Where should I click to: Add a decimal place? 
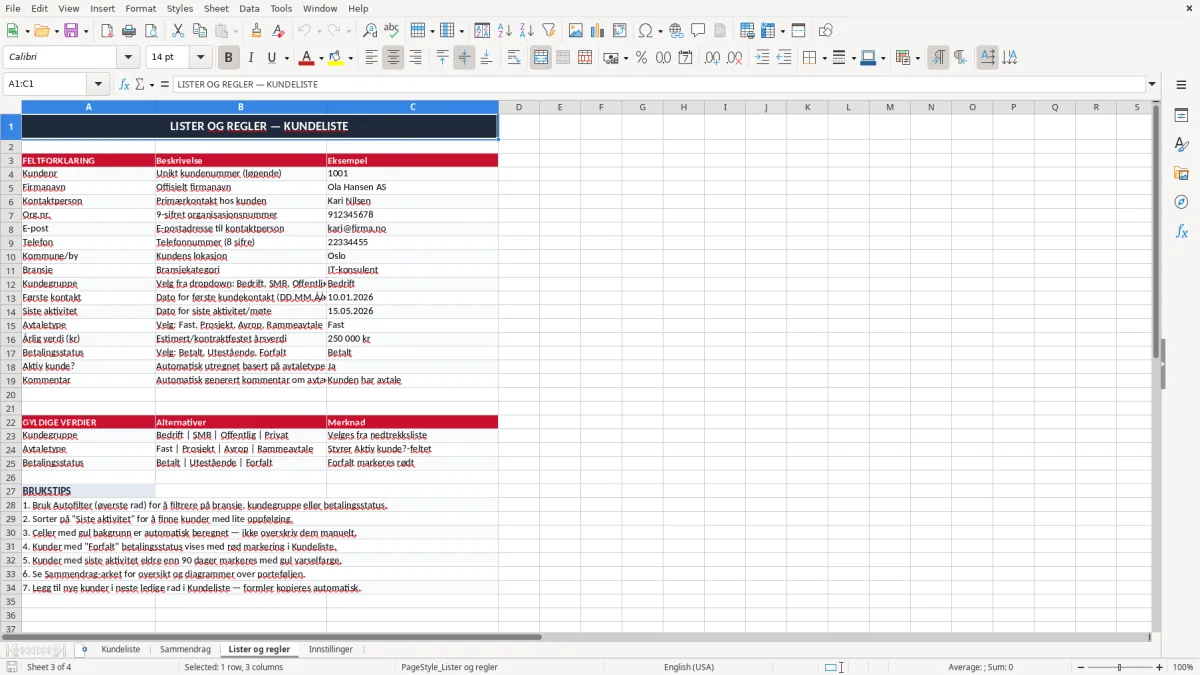712,58
